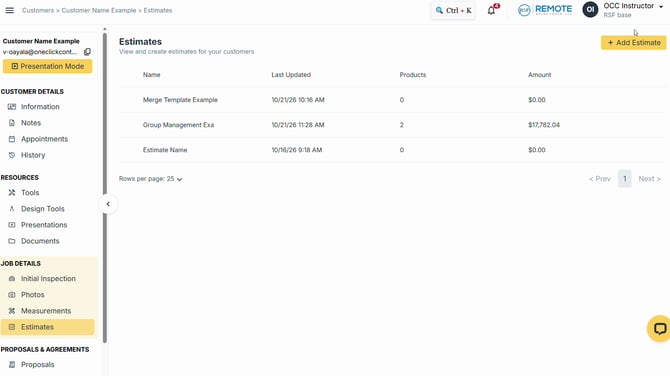The image size is (670, 376).
Task: Go to the Next page
Action: [649, 179]
